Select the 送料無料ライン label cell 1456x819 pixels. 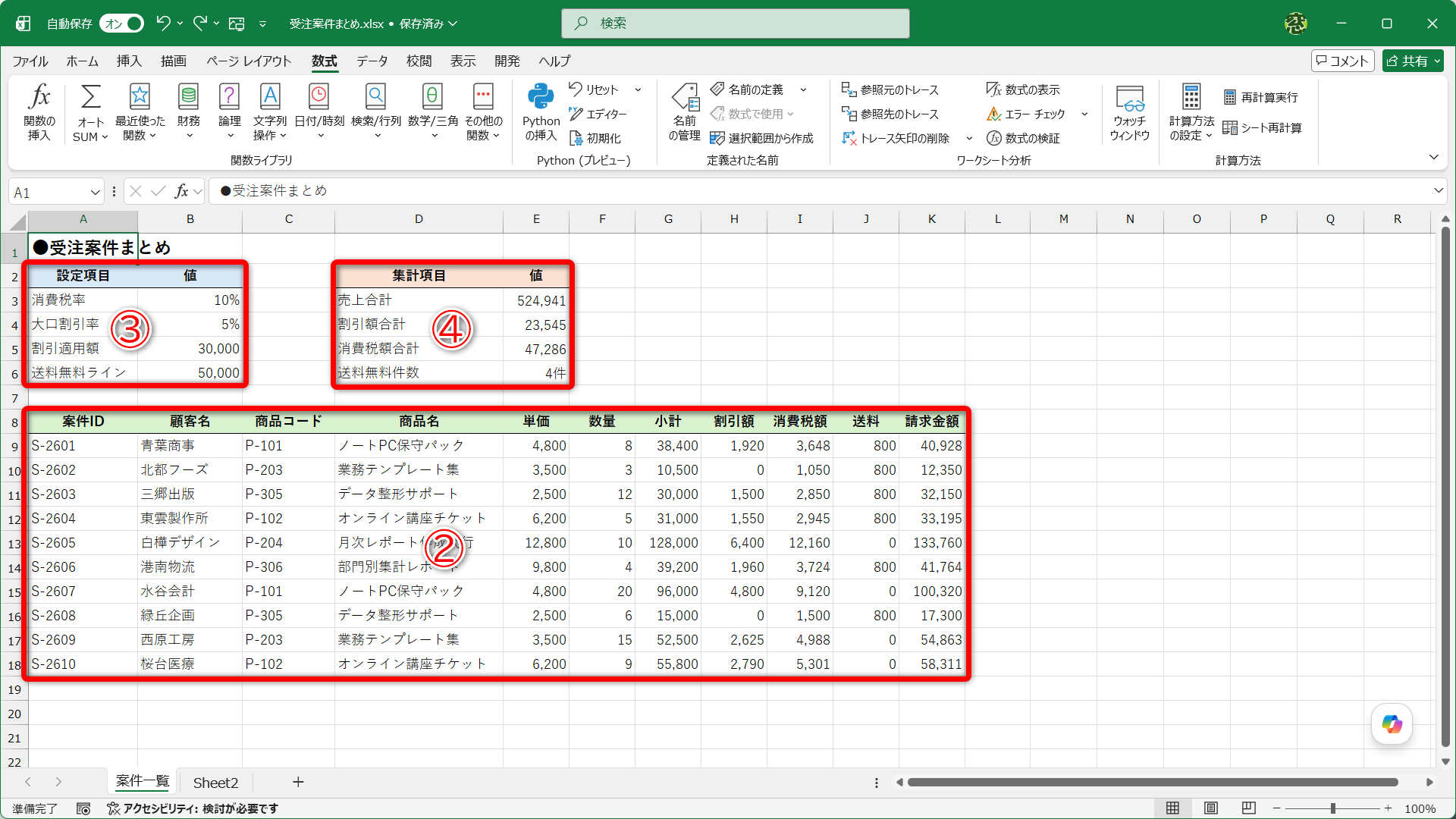83,373
